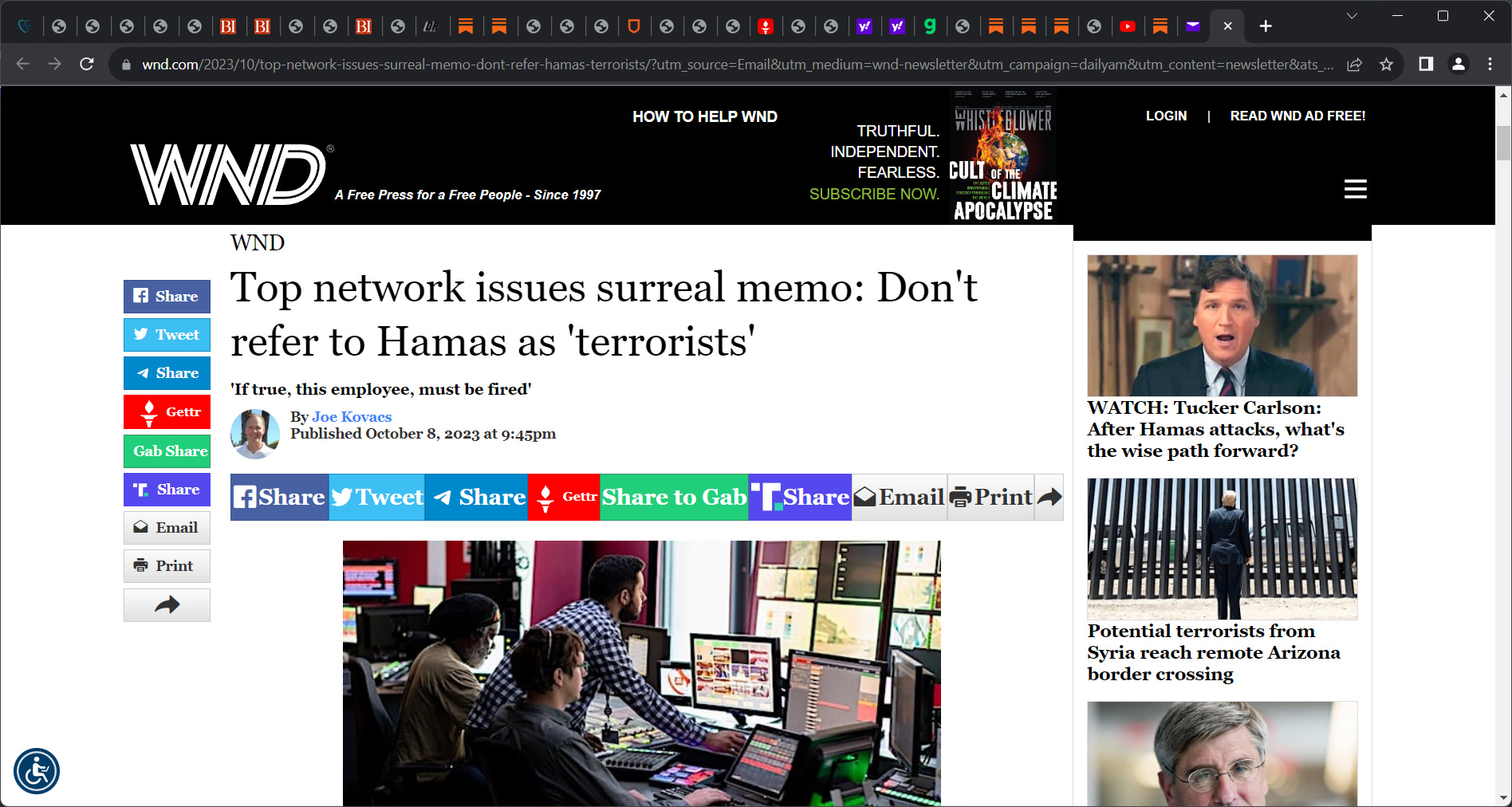This screenshot has height=807, width=1512.
Task: Open browser profile icon
Action: (x=1459, y=64)
